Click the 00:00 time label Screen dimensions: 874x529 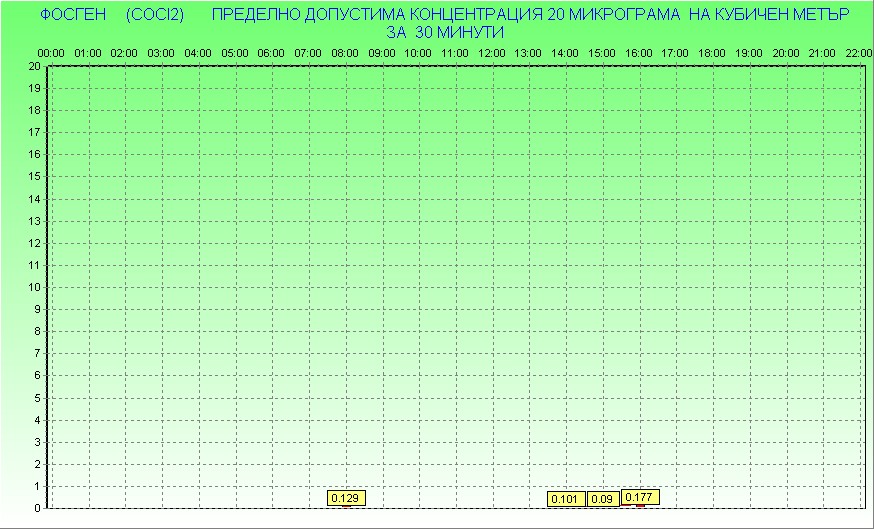pyautogui.click(x=51, y=52)
